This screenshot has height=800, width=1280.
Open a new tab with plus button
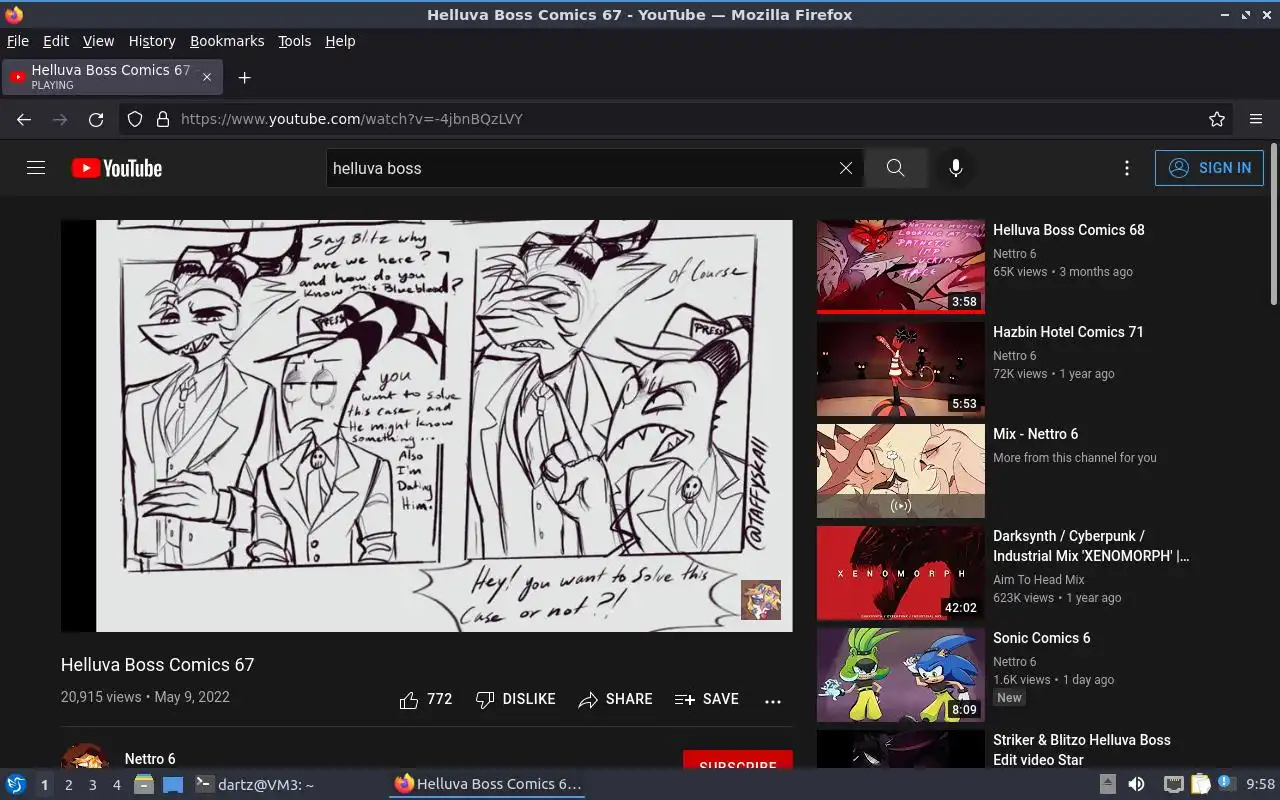pyautogui.click(x=244, y=77)
